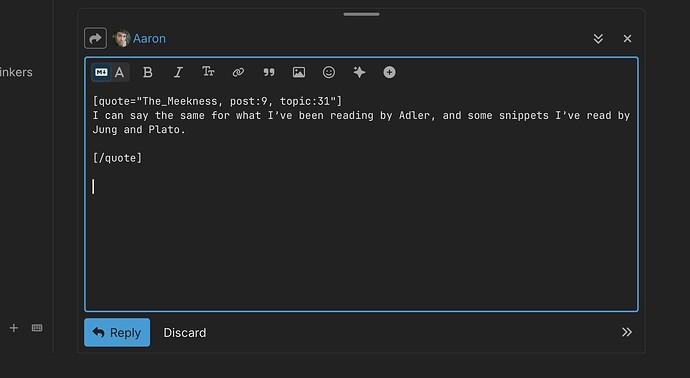
Task: Minimize the composer with double chevron
Action: click(x=598, y=39)
